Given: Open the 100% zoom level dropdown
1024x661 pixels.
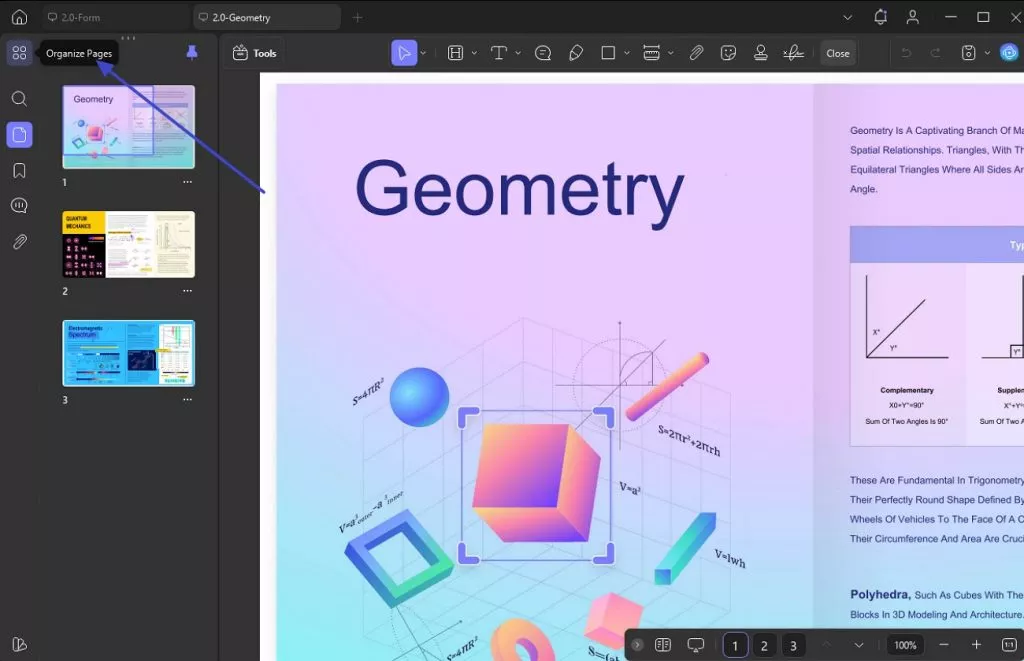Looking at the screenshot, I should (x=905, y=645).
